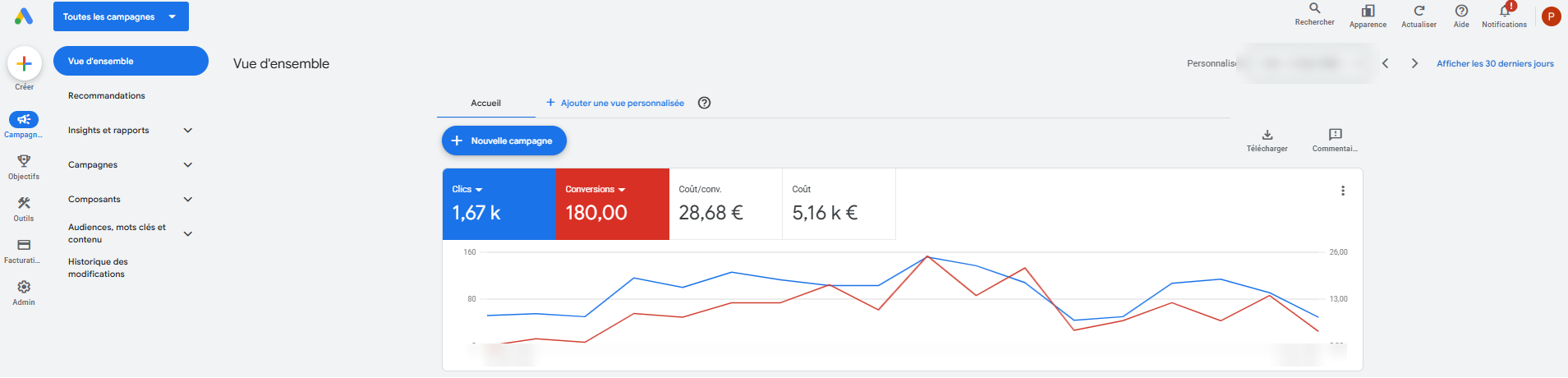Screen dimensions: 1568x378
Task: Click the 13,00 right axis label
Action: 1339,299
